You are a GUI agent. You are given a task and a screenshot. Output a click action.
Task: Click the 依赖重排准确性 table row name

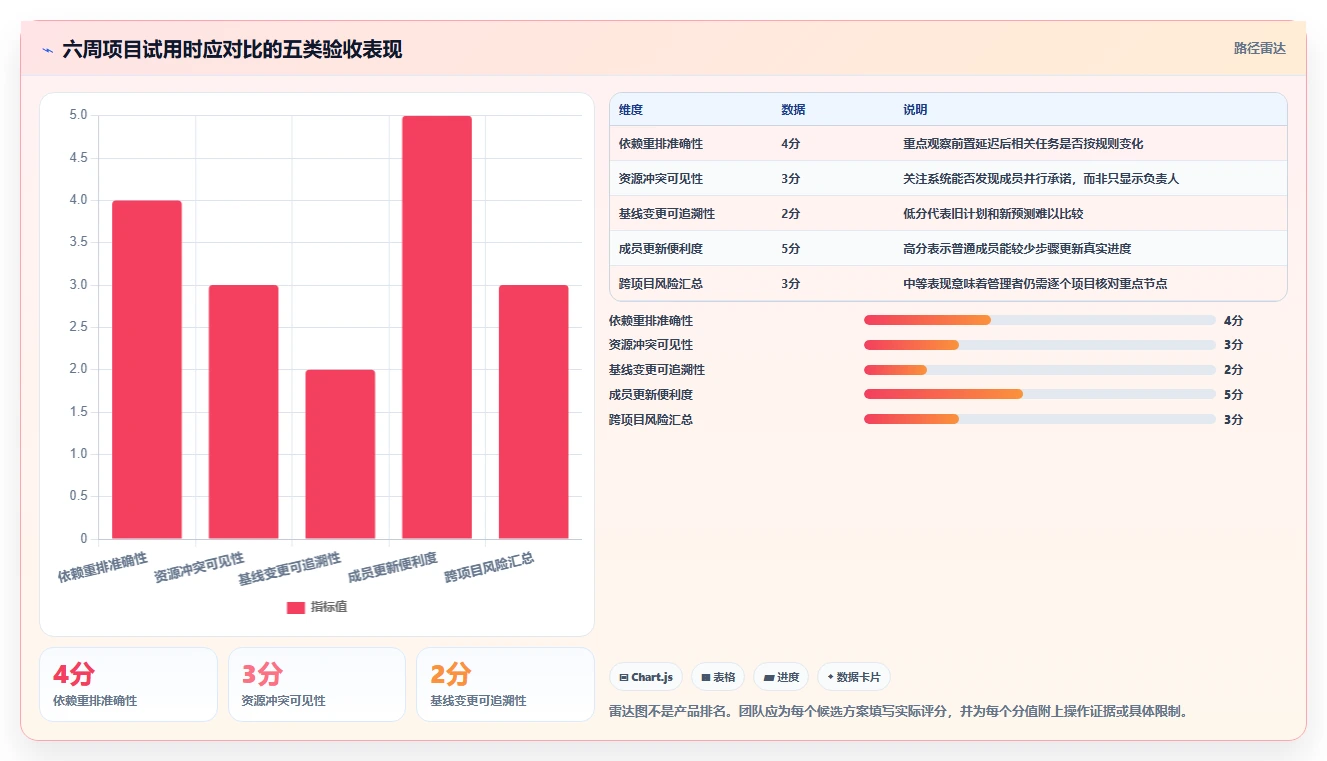[661, 144]
